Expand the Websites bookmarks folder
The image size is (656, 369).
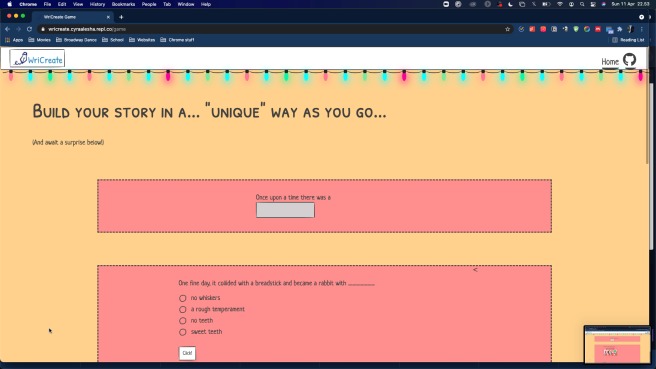click(x=142, y=40)
